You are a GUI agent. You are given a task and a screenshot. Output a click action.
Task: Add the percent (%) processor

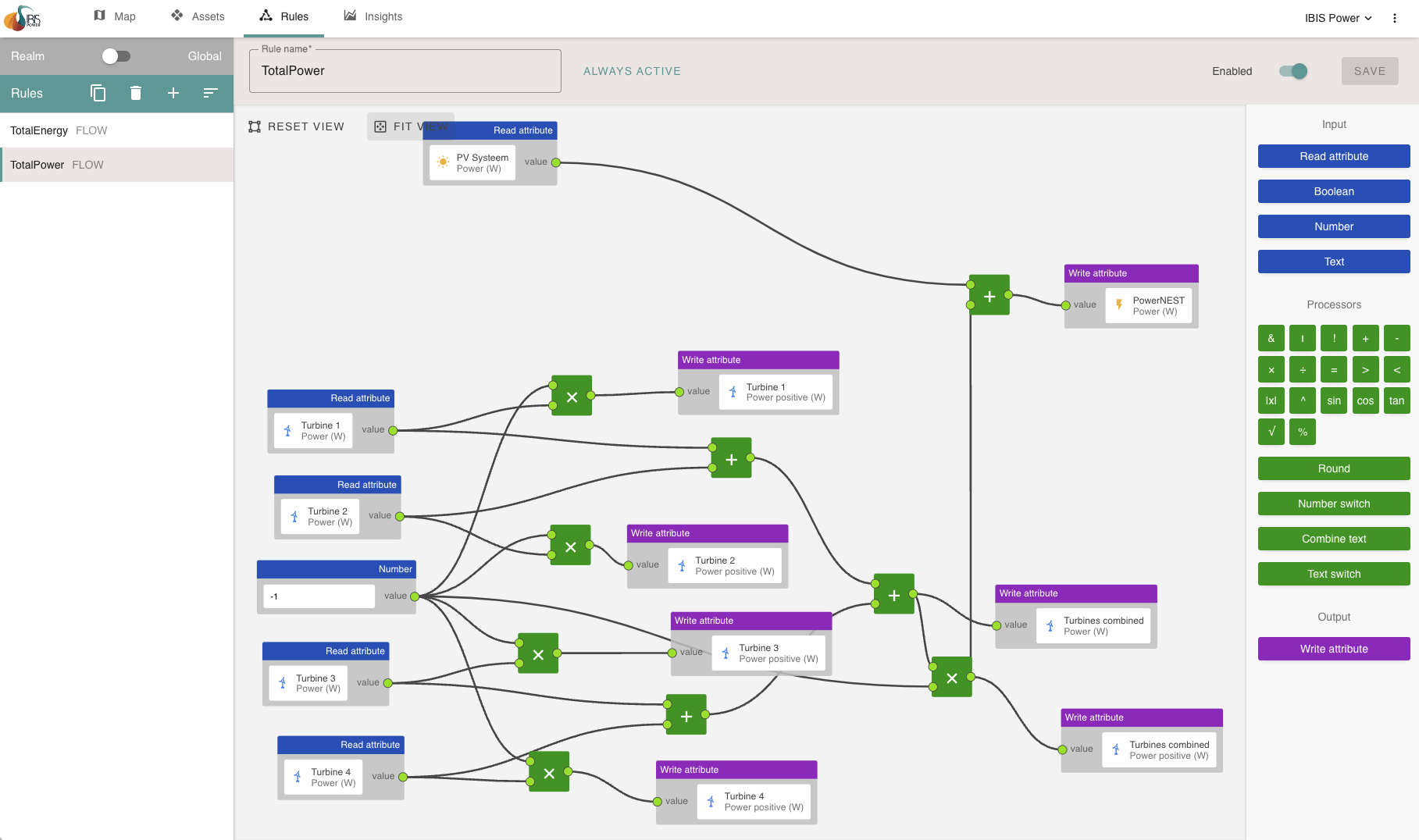pos(1303,432)
